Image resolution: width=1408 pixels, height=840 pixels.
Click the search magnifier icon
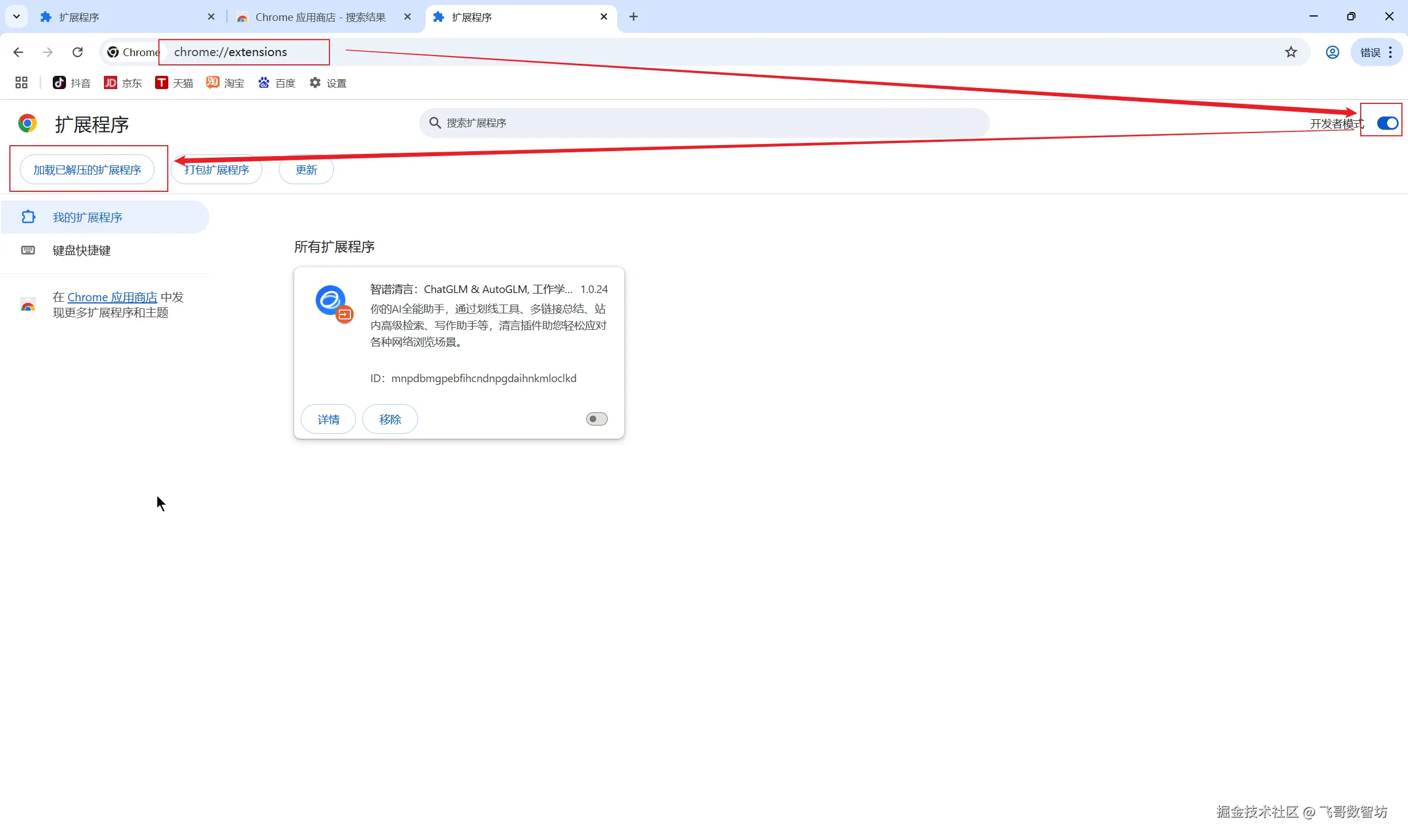[x=435, y=123]
